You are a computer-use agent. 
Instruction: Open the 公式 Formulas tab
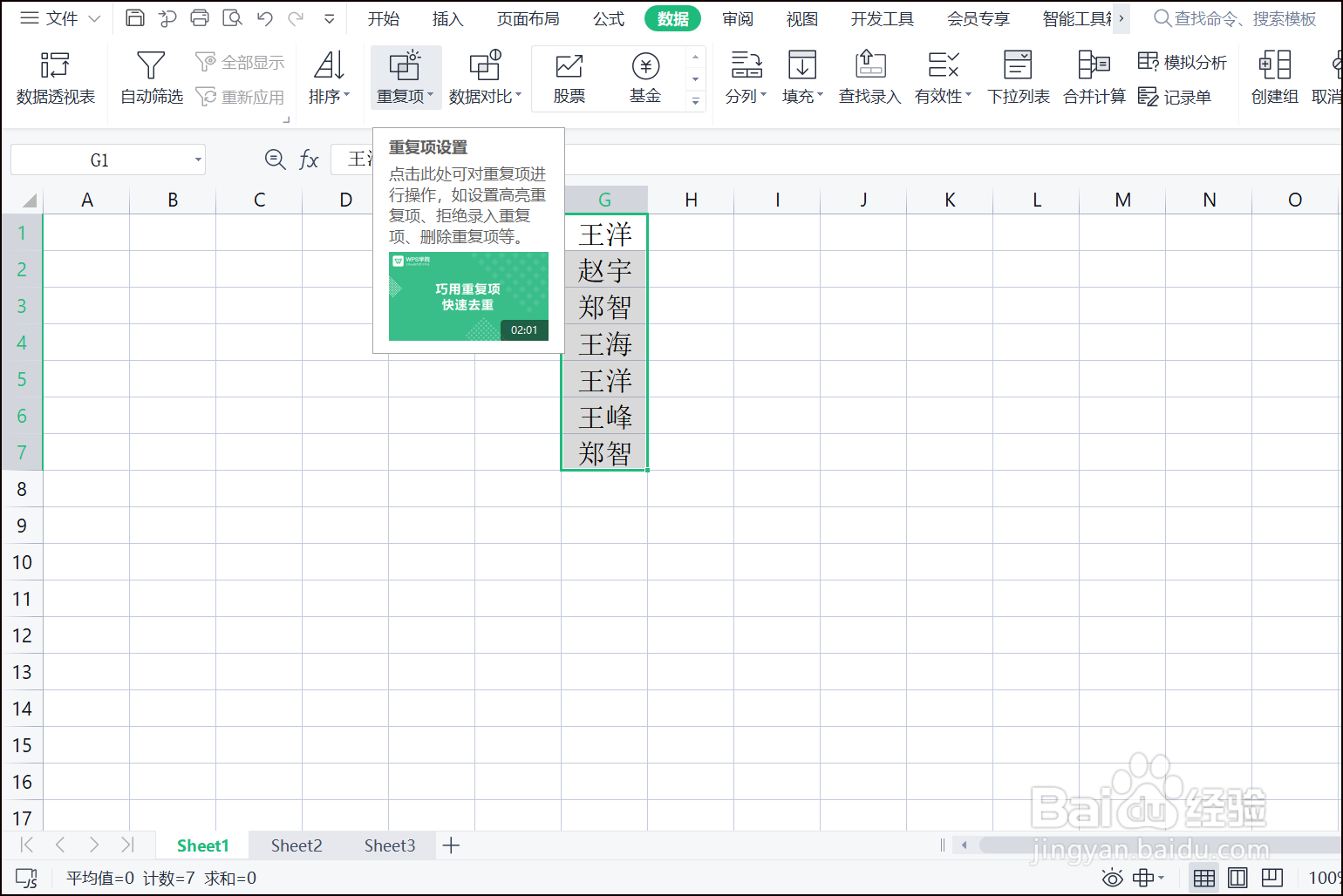click(x=609, y=18)
